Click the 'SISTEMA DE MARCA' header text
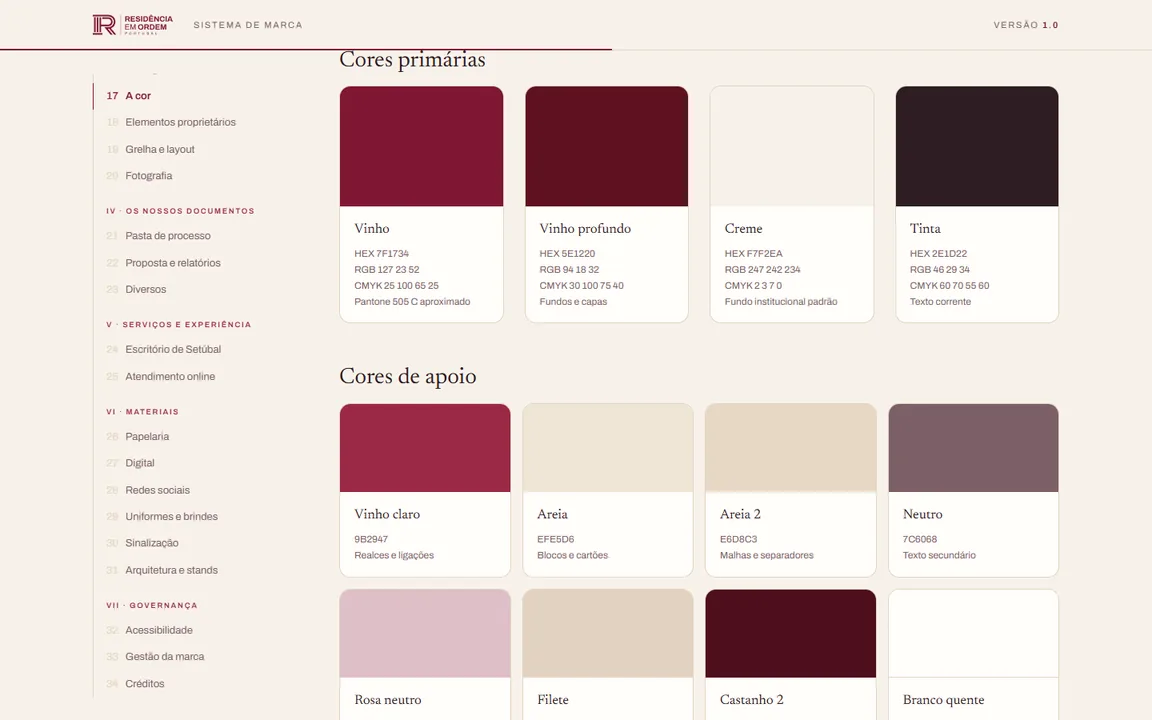 pos(248,25)
